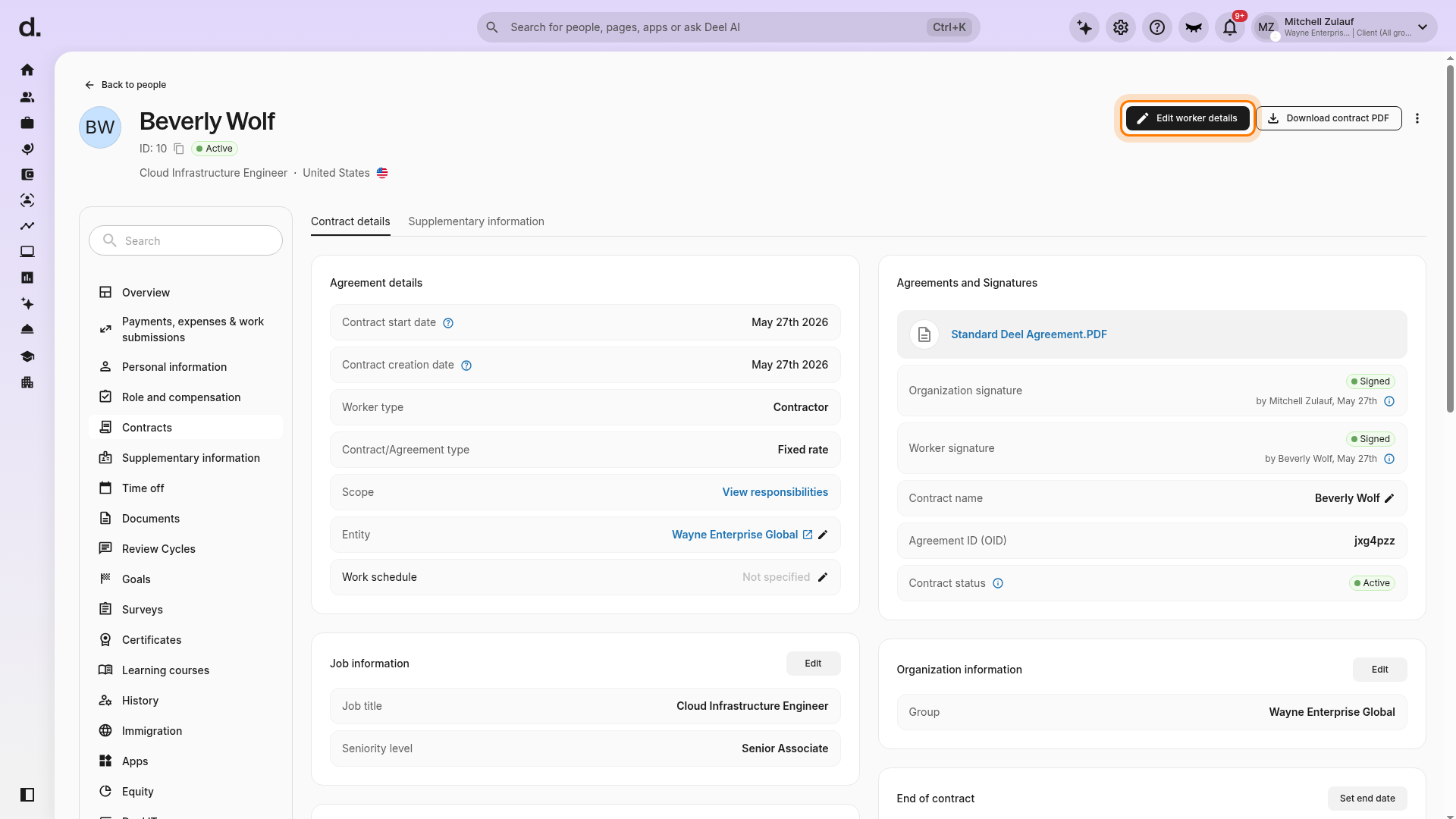1456x819 pixels.
Task: Open Wayne Enterprise Global external link icon
Action: click(808, 535)
